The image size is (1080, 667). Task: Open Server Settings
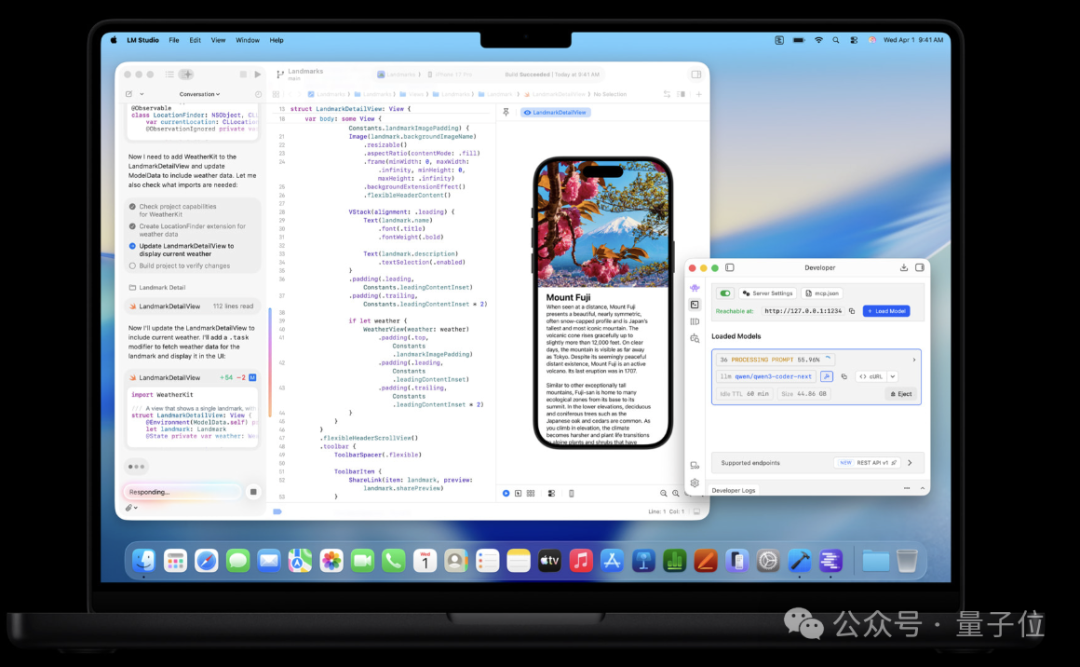click(768, 294)
